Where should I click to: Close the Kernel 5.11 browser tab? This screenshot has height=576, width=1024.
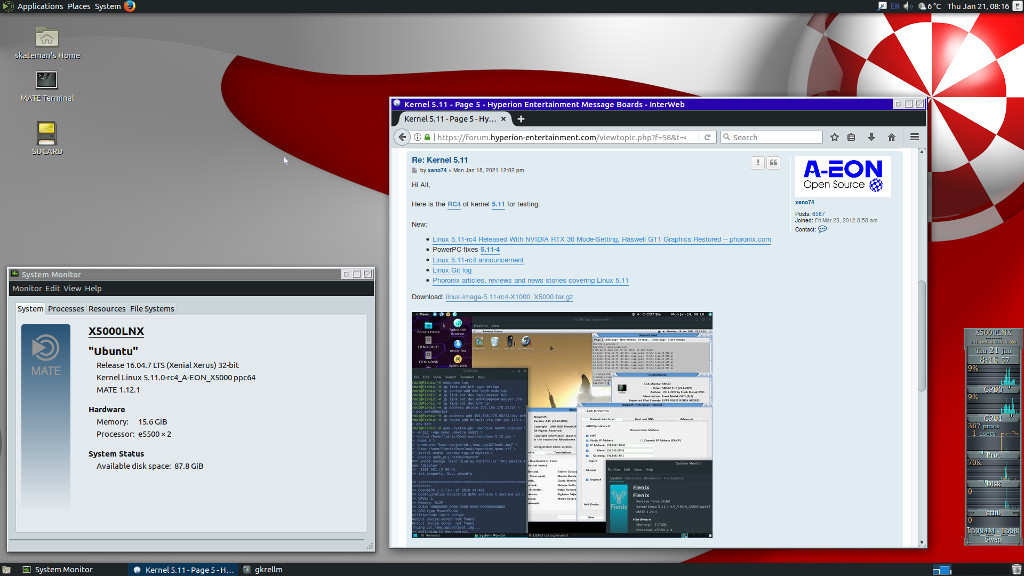coord(504,119)
